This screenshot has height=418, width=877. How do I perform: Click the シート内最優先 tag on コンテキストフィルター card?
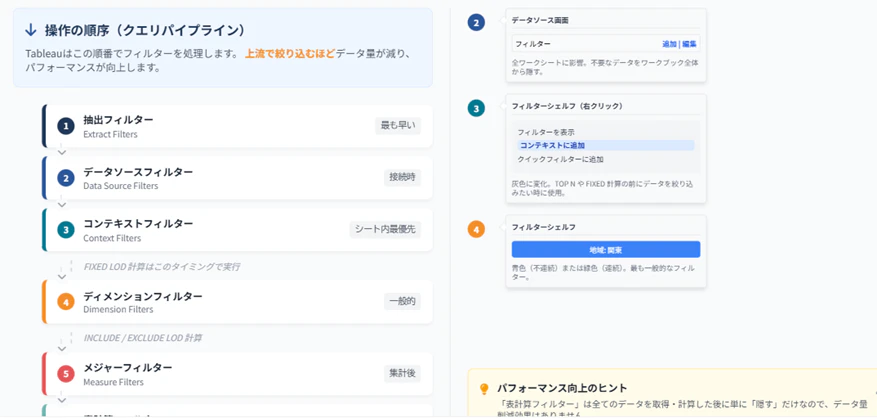[x=385, y=229]
